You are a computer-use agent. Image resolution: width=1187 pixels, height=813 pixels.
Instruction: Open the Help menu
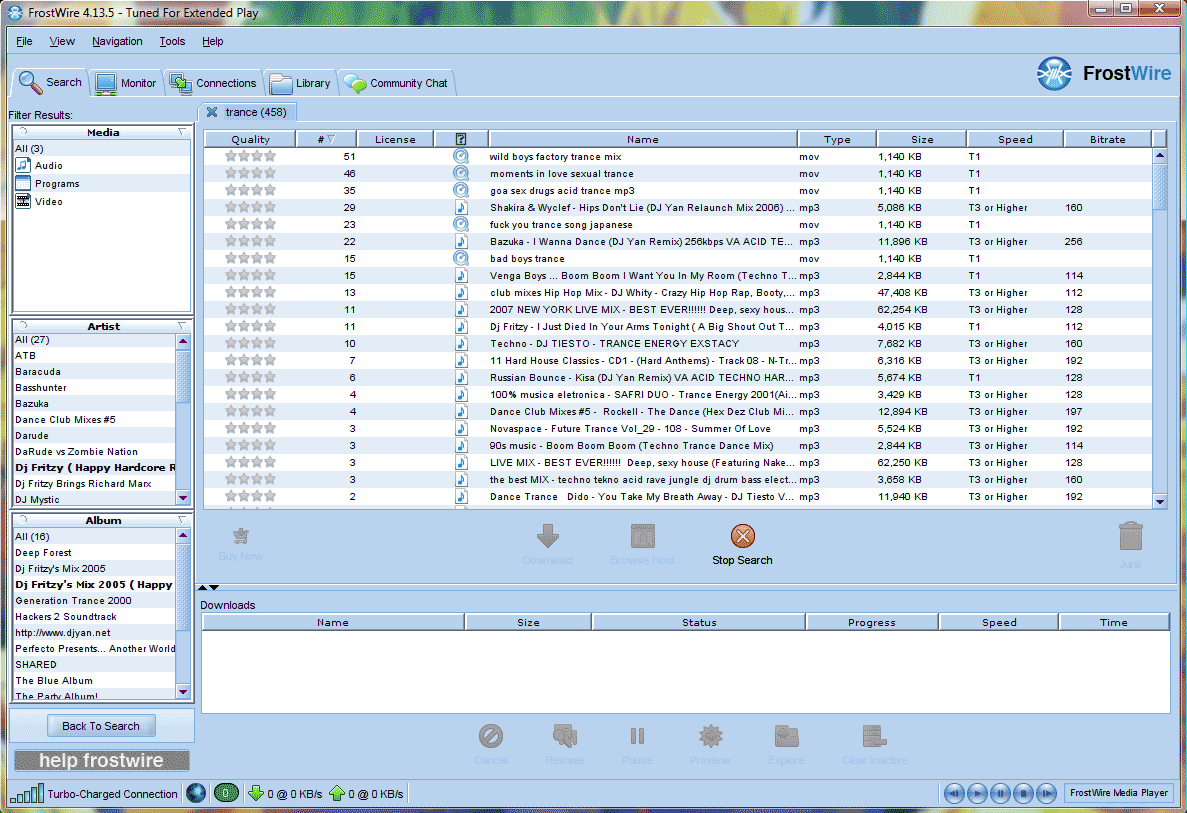coord(213,41)
